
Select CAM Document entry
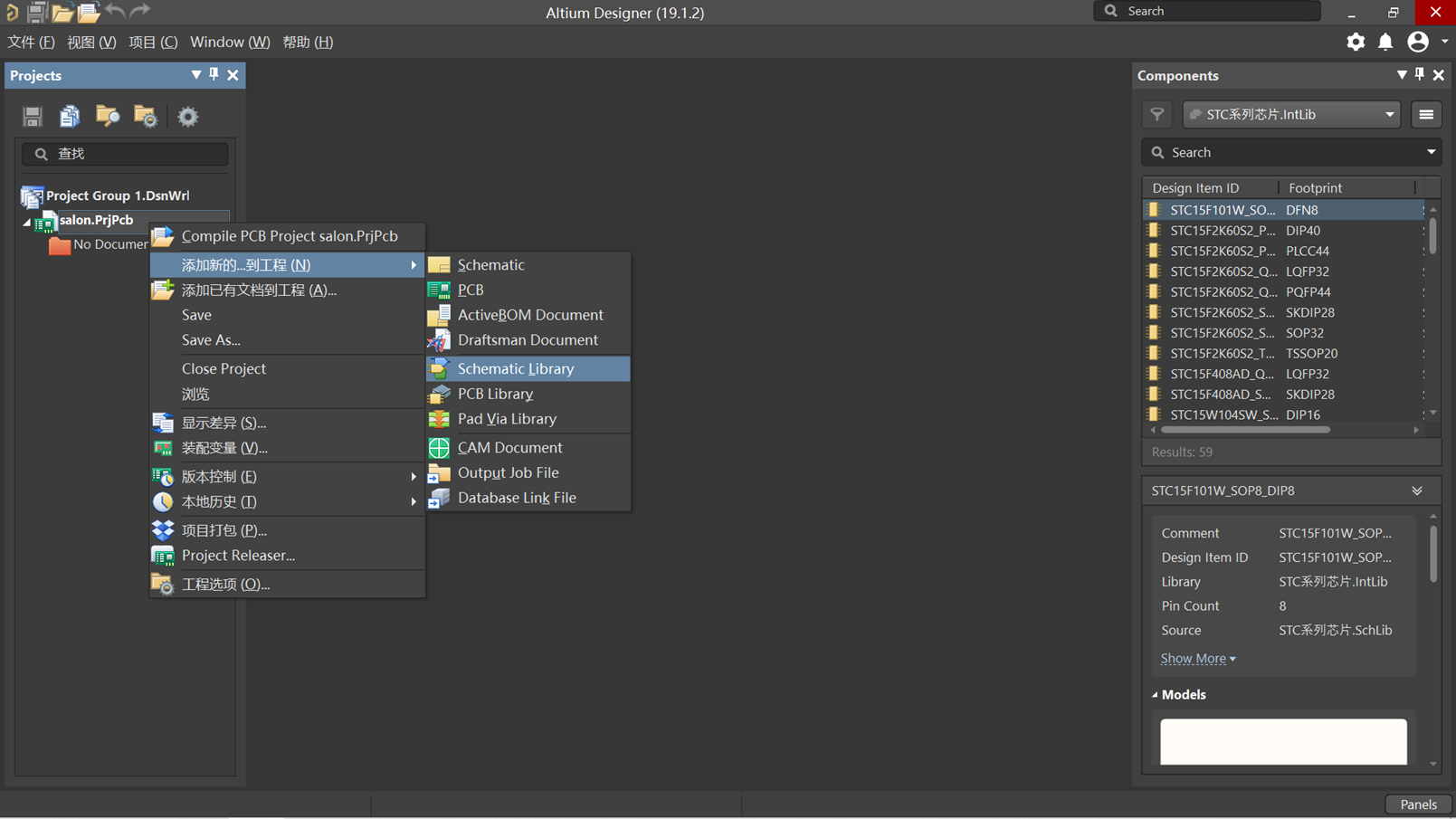528,447
